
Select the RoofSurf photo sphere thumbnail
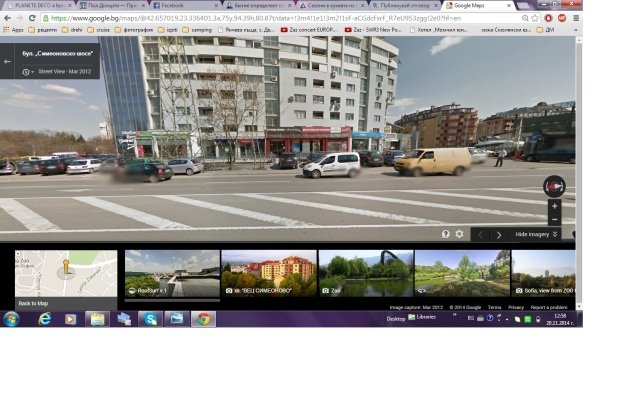point(172,273)
